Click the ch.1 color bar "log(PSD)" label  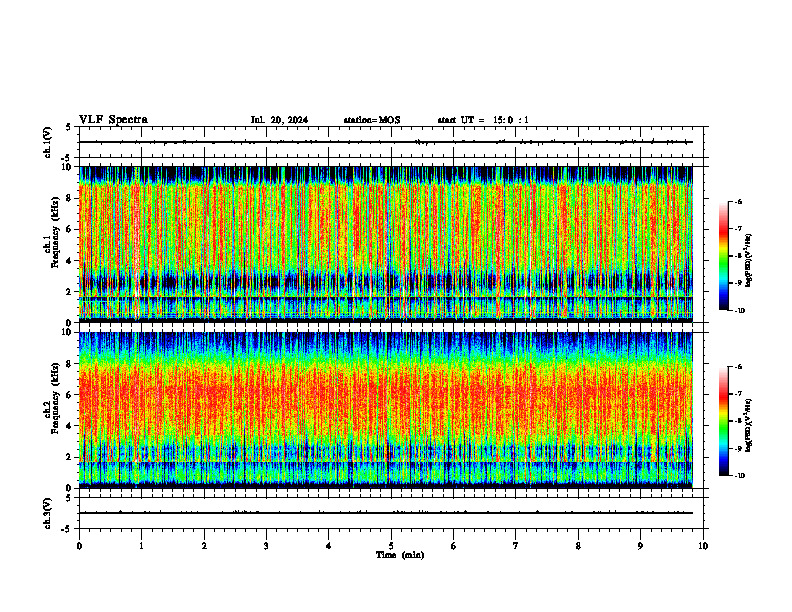(x=749, y=260)
